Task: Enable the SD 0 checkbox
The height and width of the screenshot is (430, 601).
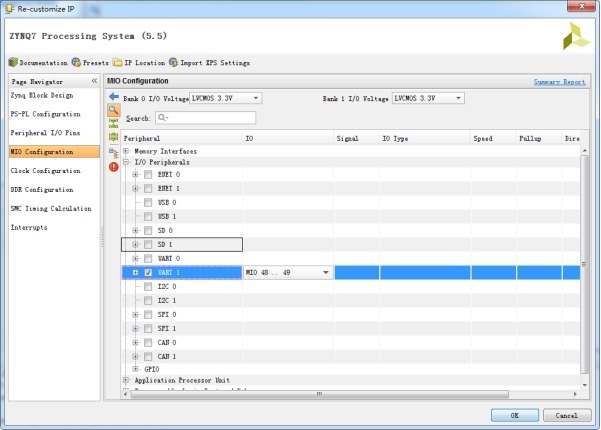Action: click(148, 230)
